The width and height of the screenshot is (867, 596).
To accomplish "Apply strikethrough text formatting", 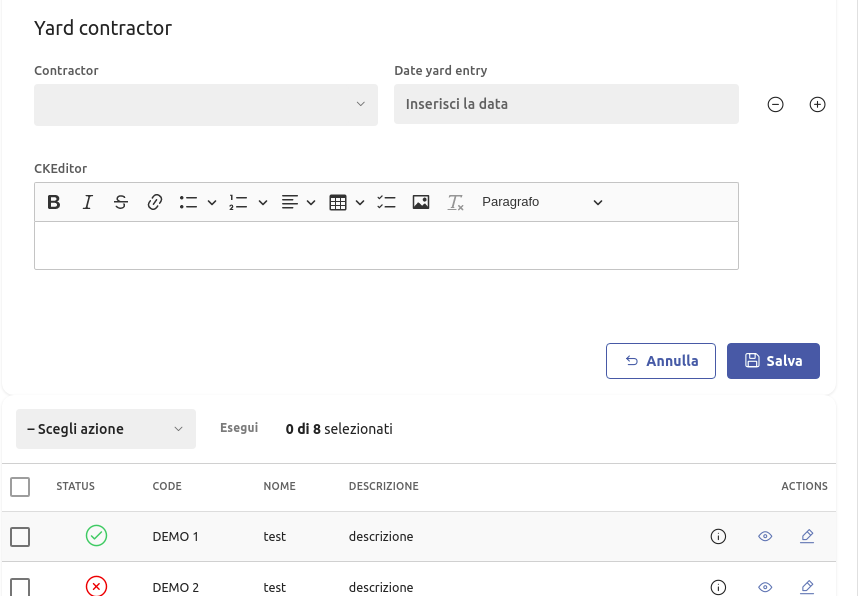I will tap(121, 202).
